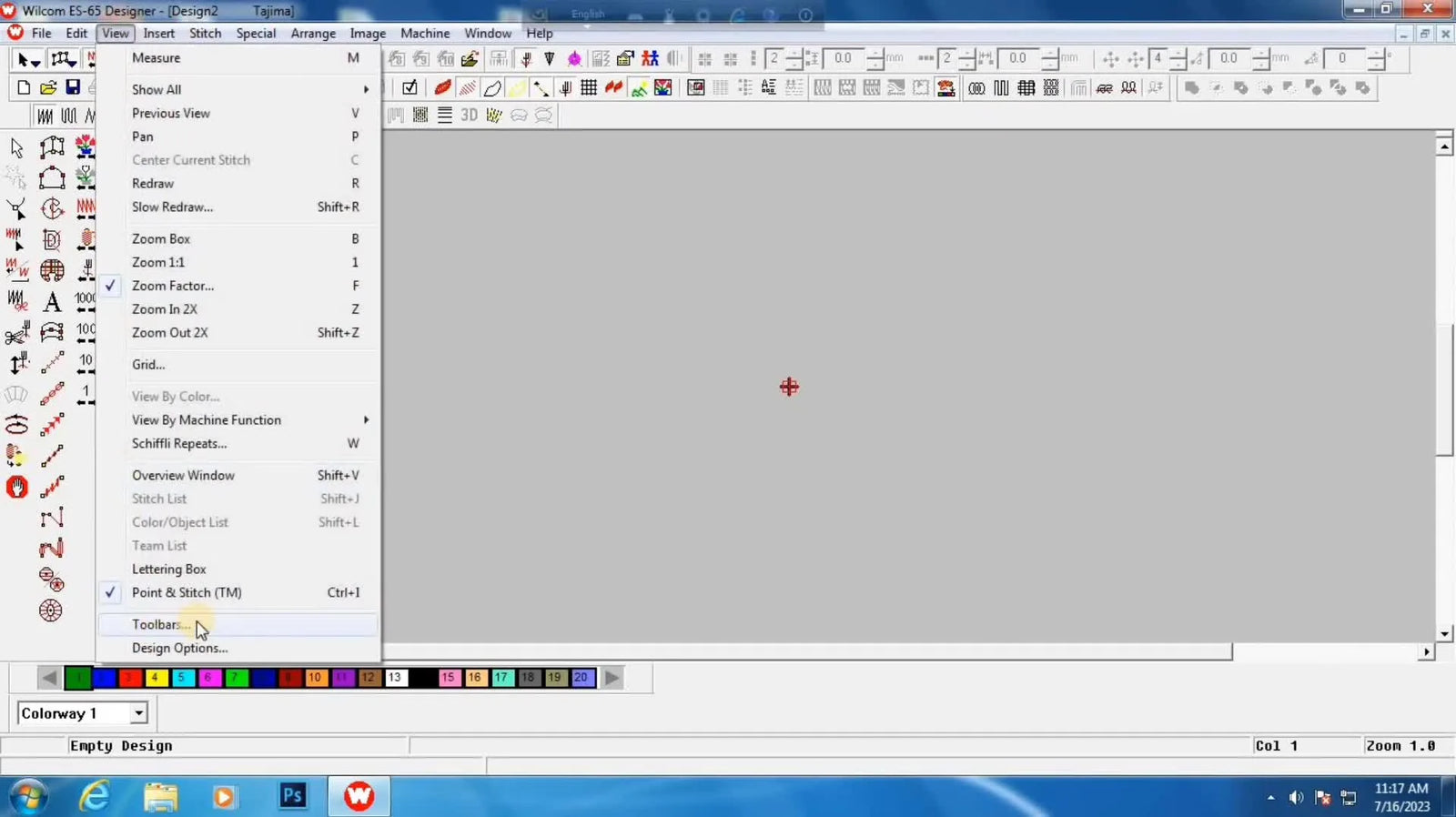Choose Schiffli Repeats... menu entry
Image resolution: width=1456 pixels, height=817 pixels.
point(238,443)
